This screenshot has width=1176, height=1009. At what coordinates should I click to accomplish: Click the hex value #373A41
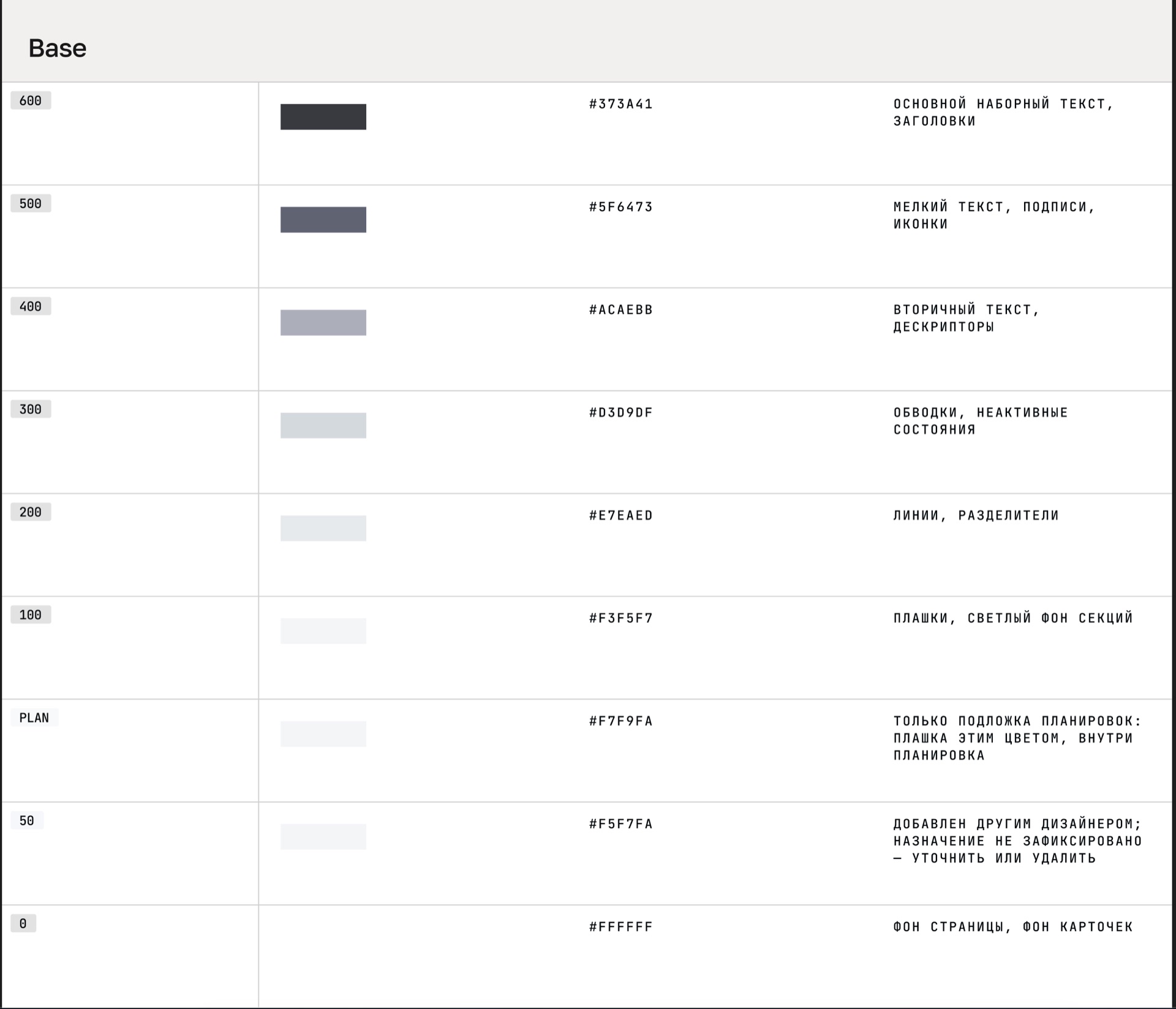(621, 104)
